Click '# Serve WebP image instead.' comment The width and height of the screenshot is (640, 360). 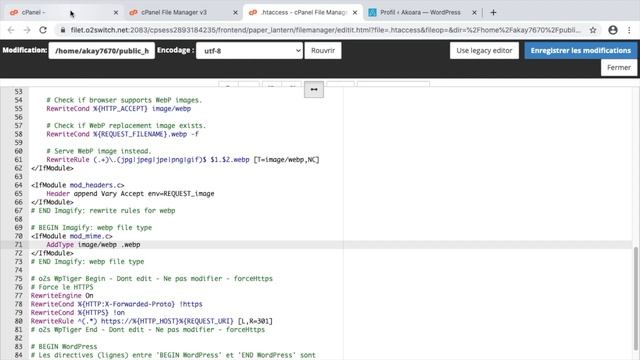tap(99, 151)
